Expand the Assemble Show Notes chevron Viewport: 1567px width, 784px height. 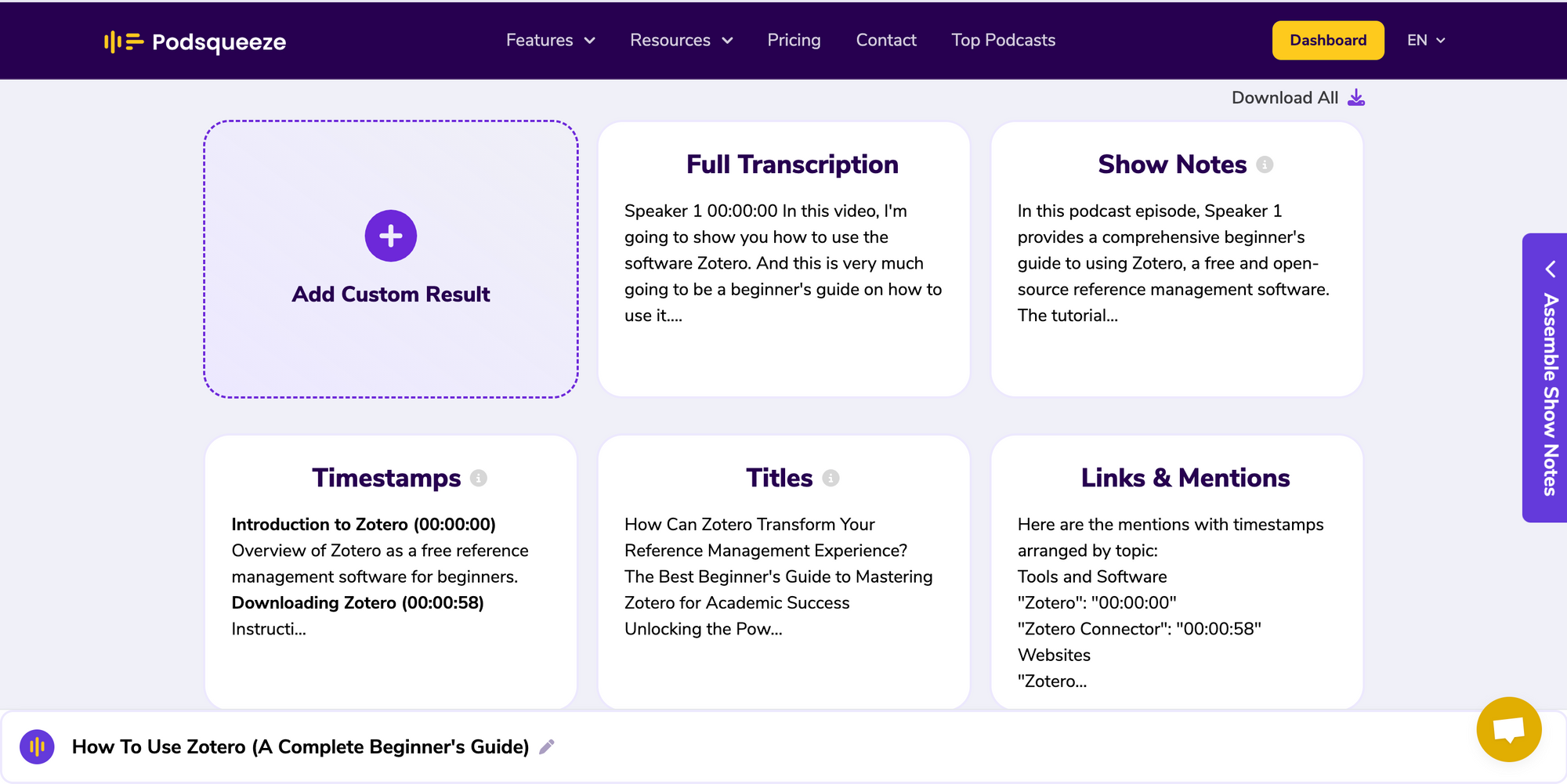[1550, 269]
